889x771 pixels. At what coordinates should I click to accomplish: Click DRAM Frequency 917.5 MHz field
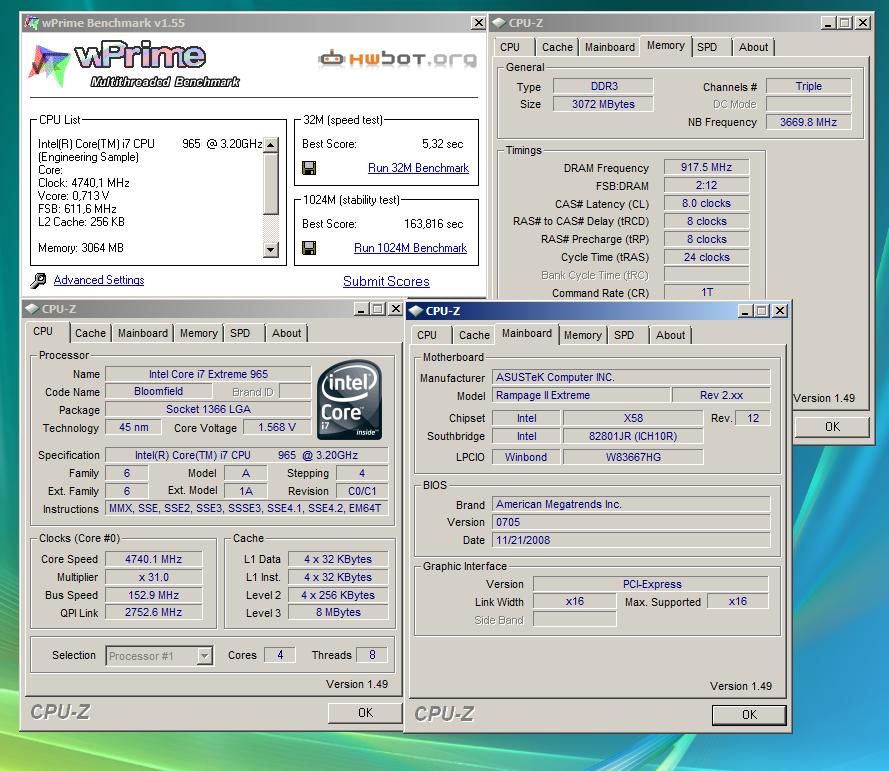[x=706, y=167]
